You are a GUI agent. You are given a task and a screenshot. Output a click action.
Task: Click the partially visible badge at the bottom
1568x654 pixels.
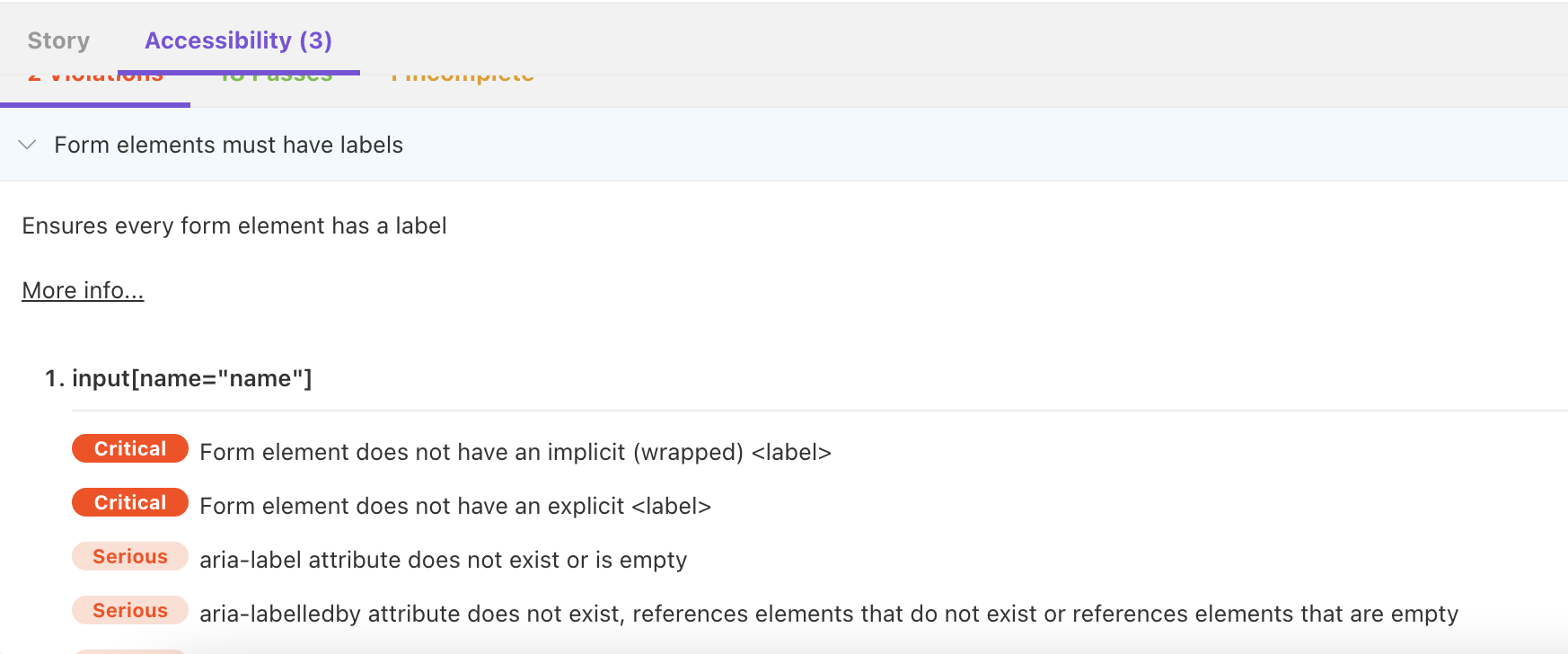tap(130, 650)
